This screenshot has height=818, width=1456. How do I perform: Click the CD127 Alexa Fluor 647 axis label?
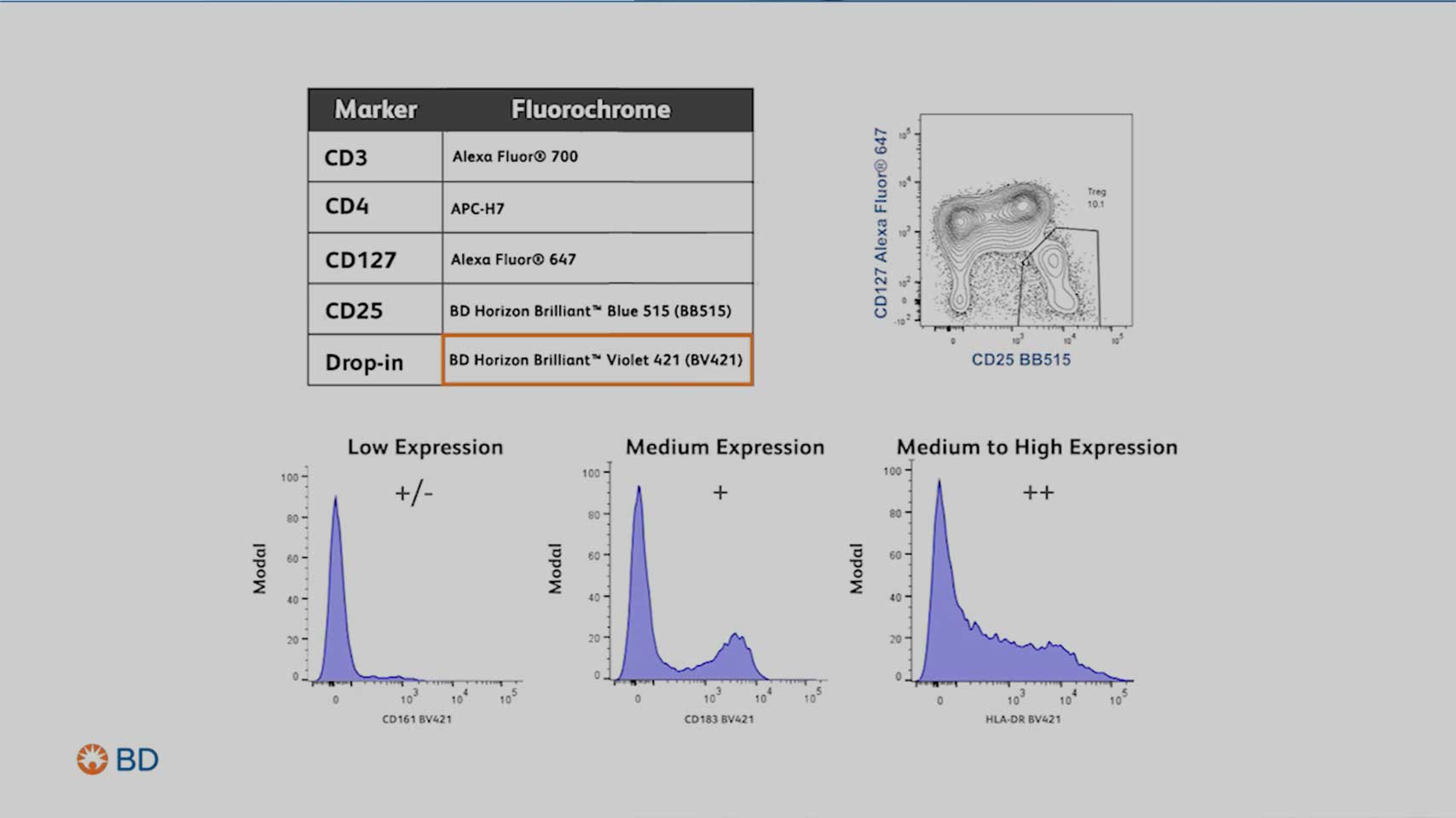pos(881,223)
